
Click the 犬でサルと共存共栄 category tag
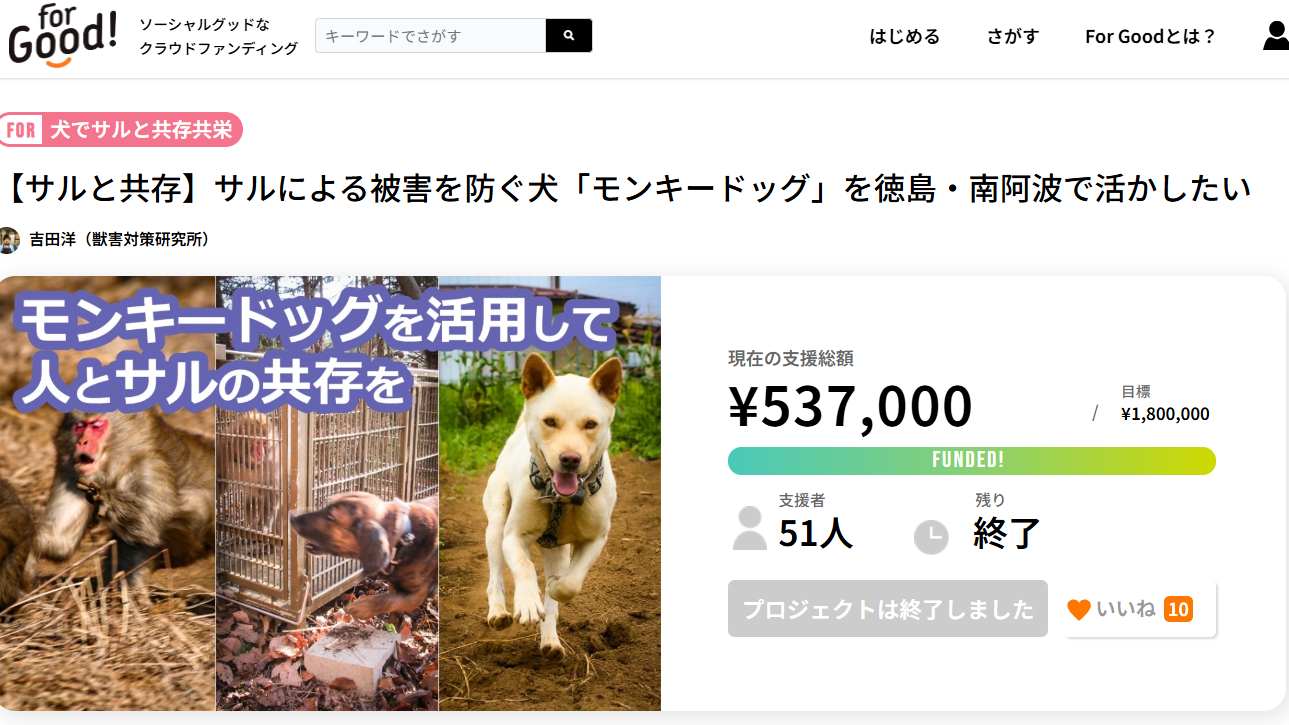[x=141, y=130]
